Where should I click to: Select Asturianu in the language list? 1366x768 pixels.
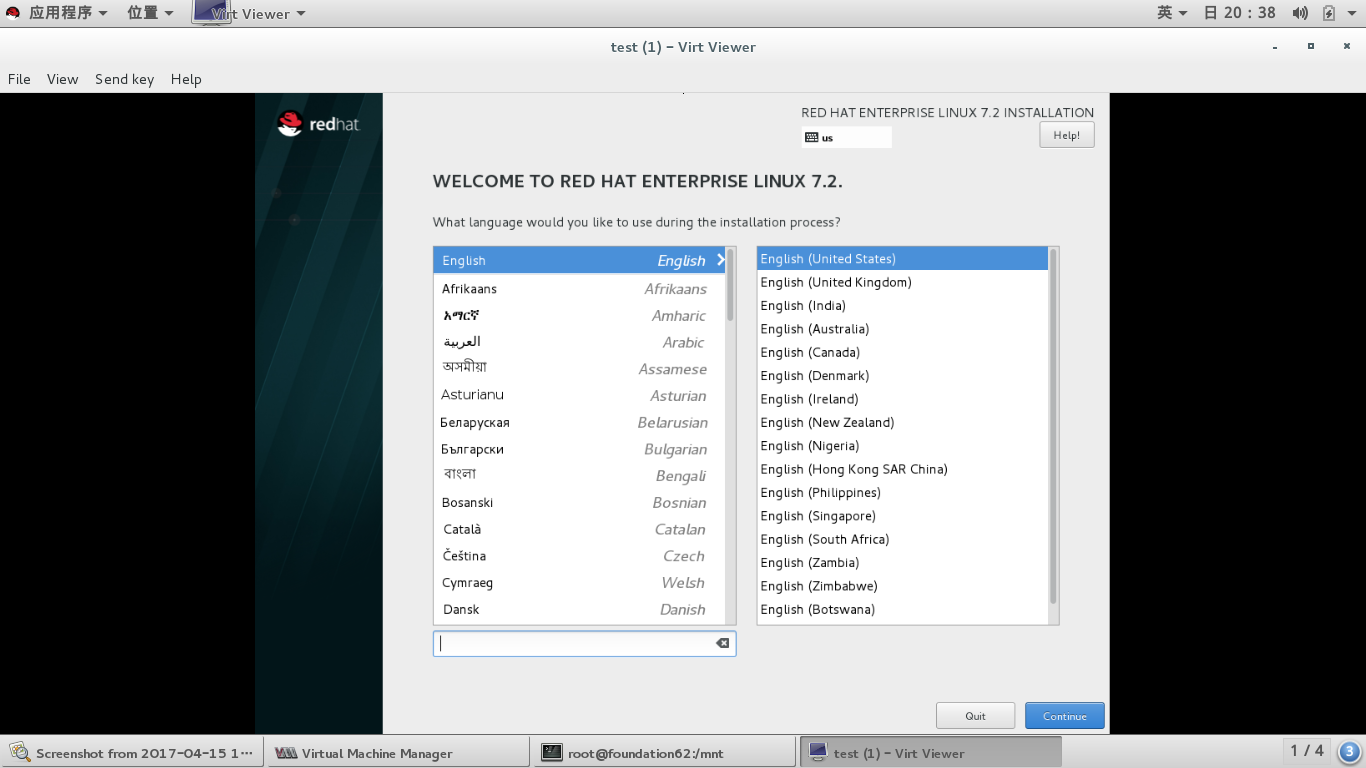click(580, 396)
